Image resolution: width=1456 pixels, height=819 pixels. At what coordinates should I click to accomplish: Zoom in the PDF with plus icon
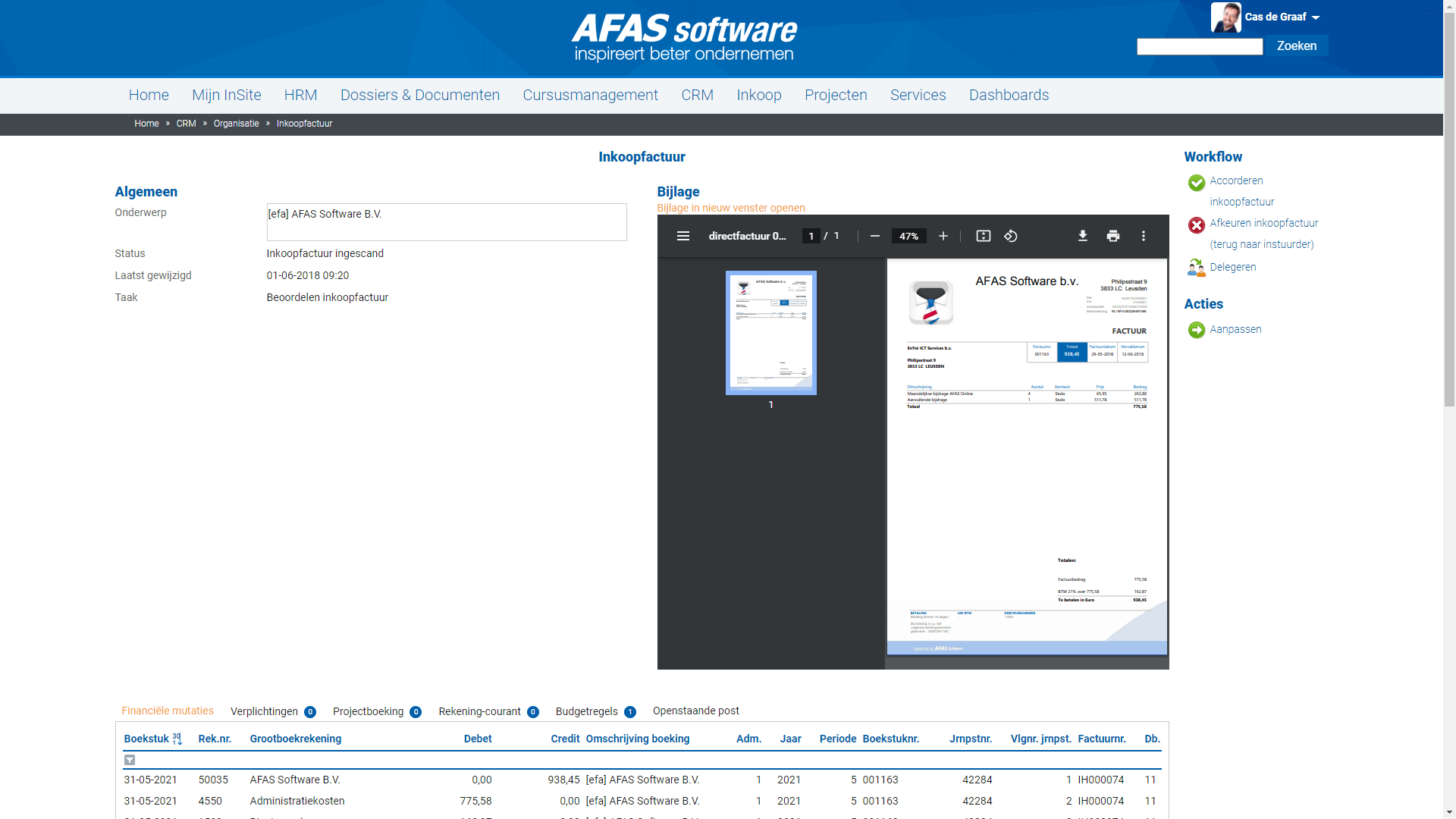click(x=943, y=237)
